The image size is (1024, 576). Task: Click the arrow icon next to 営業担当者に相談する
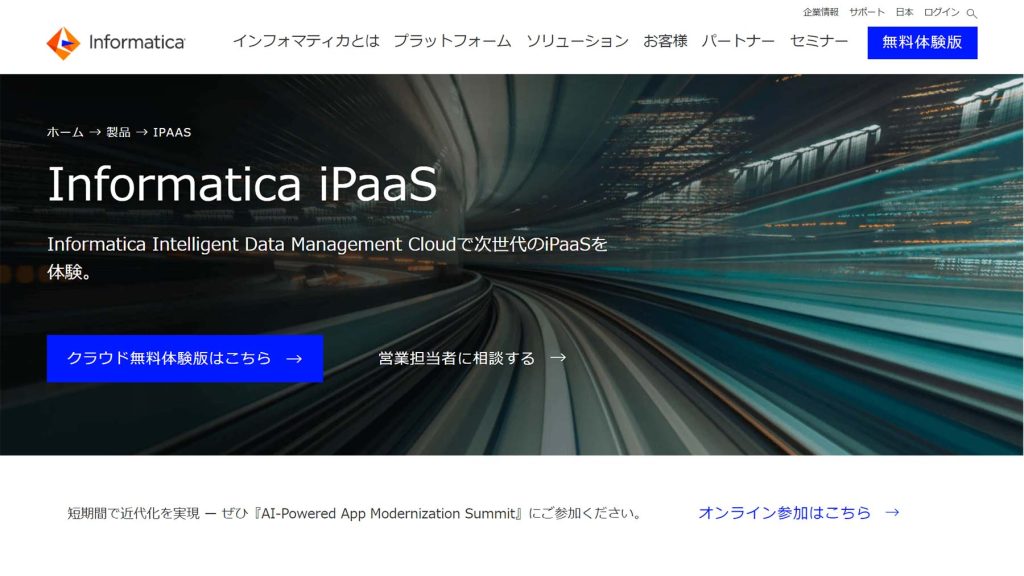click(557, 358)
